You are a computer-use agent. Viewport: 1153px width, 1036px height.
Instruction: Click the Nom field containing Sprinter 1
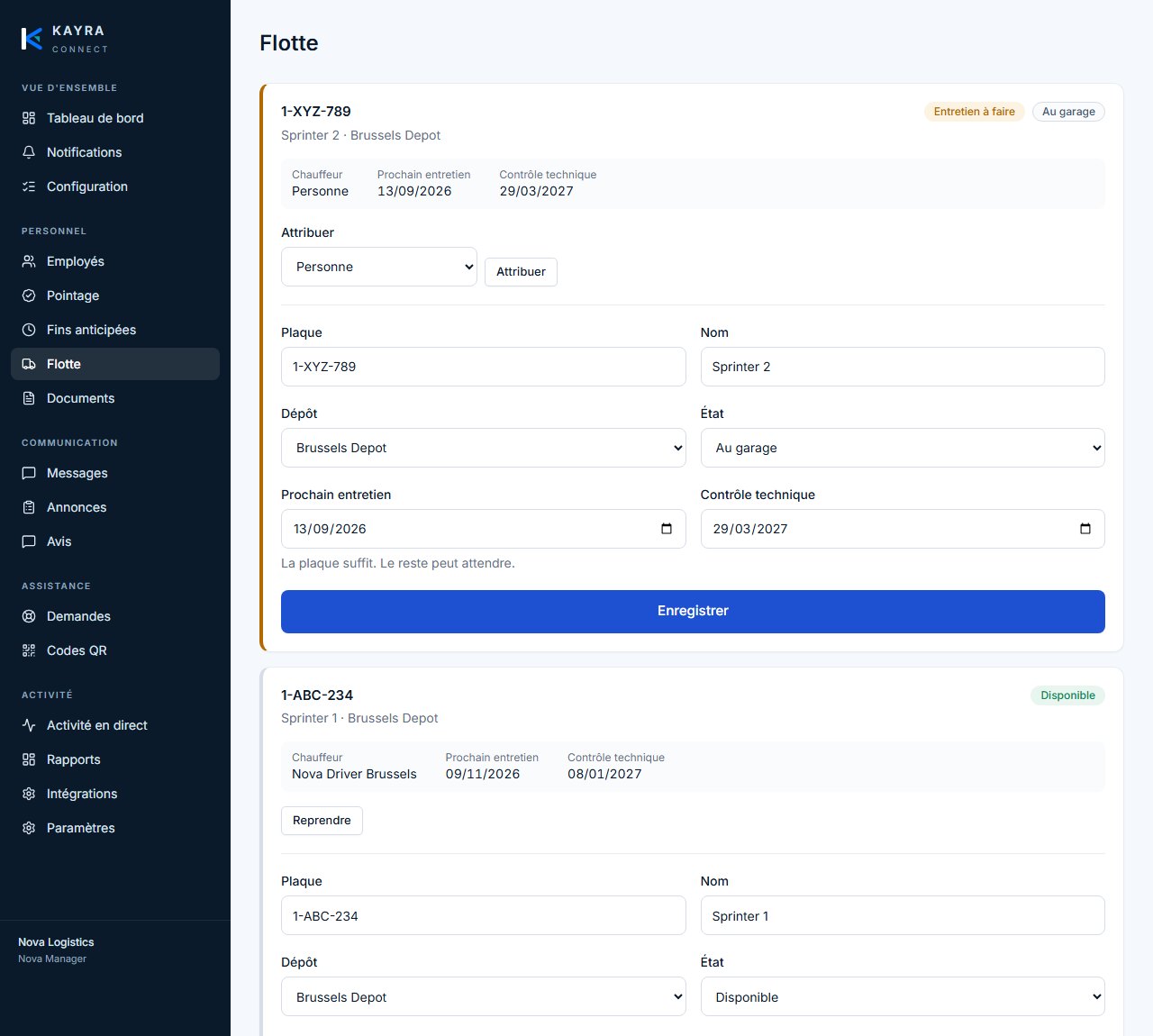[x=903, y=915]
